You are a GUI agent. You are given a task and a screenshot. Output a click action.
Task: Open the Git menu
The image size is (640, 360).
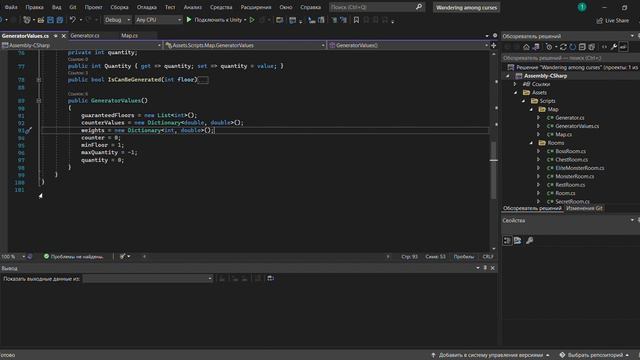point(73,7)
